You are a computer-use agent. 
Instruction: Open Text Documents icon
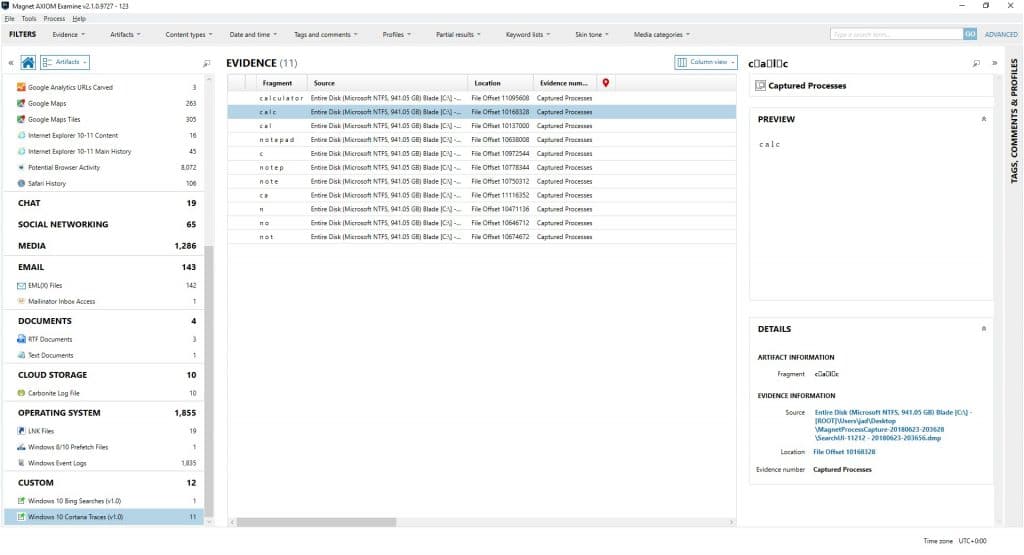pyautogui.click(x=21, y=355)
